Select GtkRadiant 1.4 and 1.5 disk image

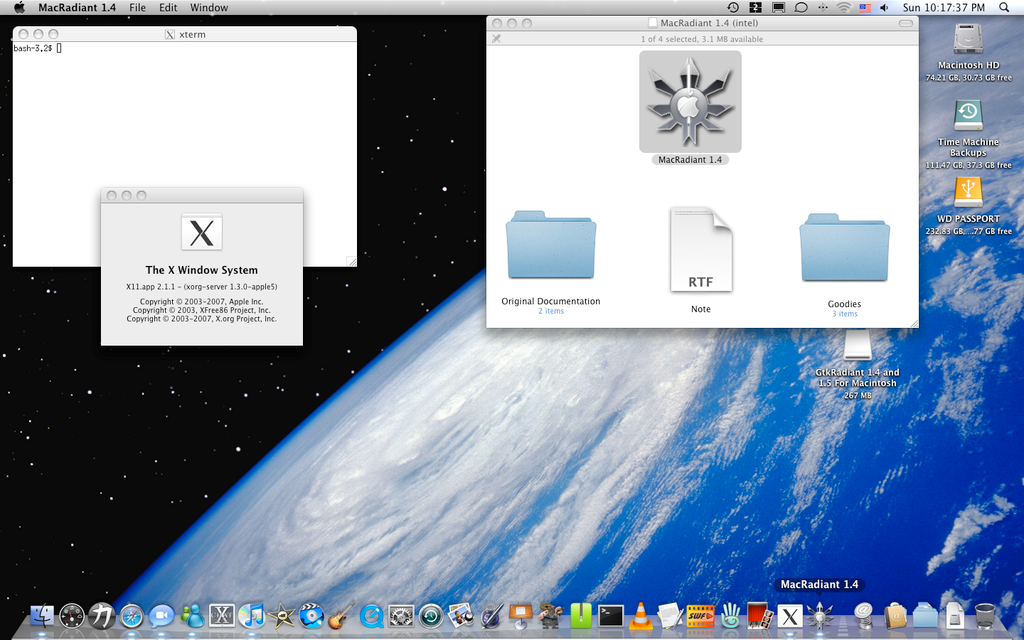[857, 346]
